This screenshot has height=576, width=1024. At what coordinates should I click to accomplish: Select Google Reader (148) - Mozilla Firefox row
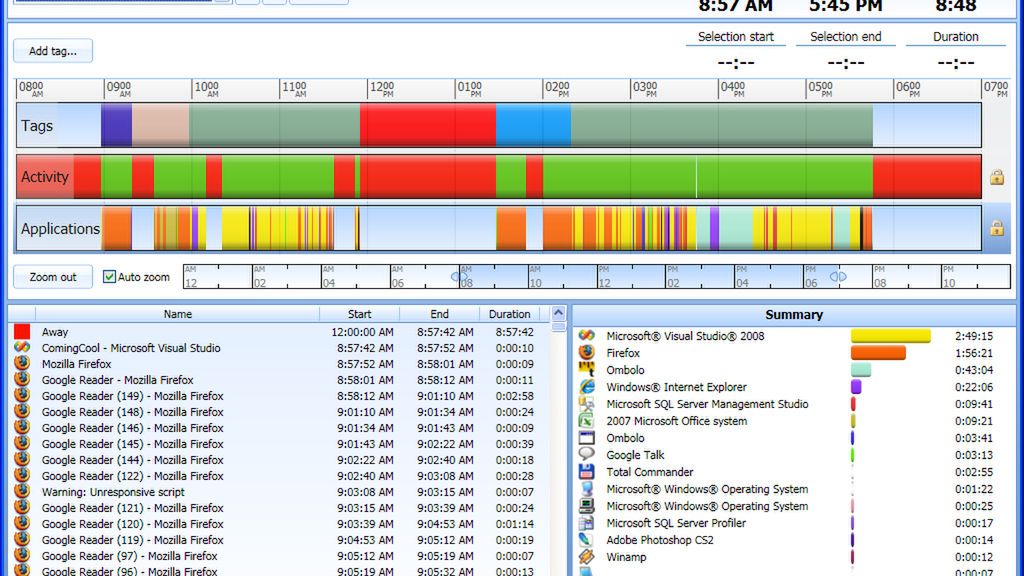pos(279,412)
